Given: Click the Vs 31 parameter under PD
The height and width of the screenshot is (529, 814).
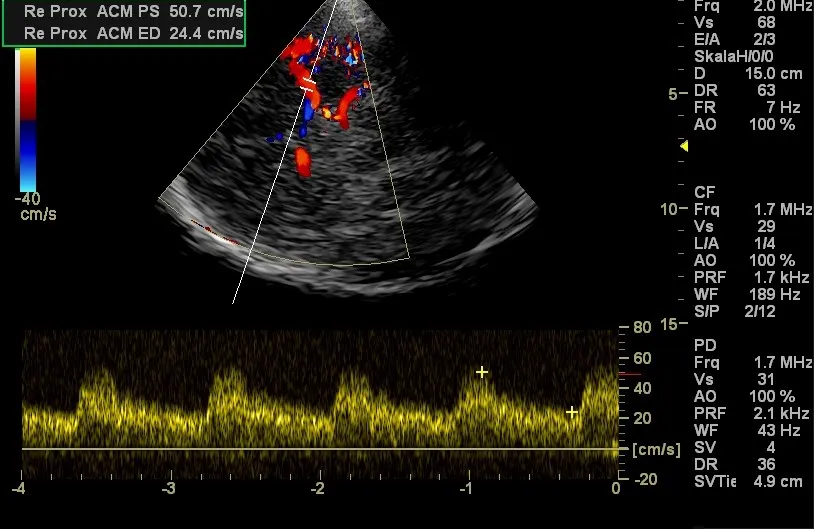Looking at the screenshot, I should (x=735, y=379).
